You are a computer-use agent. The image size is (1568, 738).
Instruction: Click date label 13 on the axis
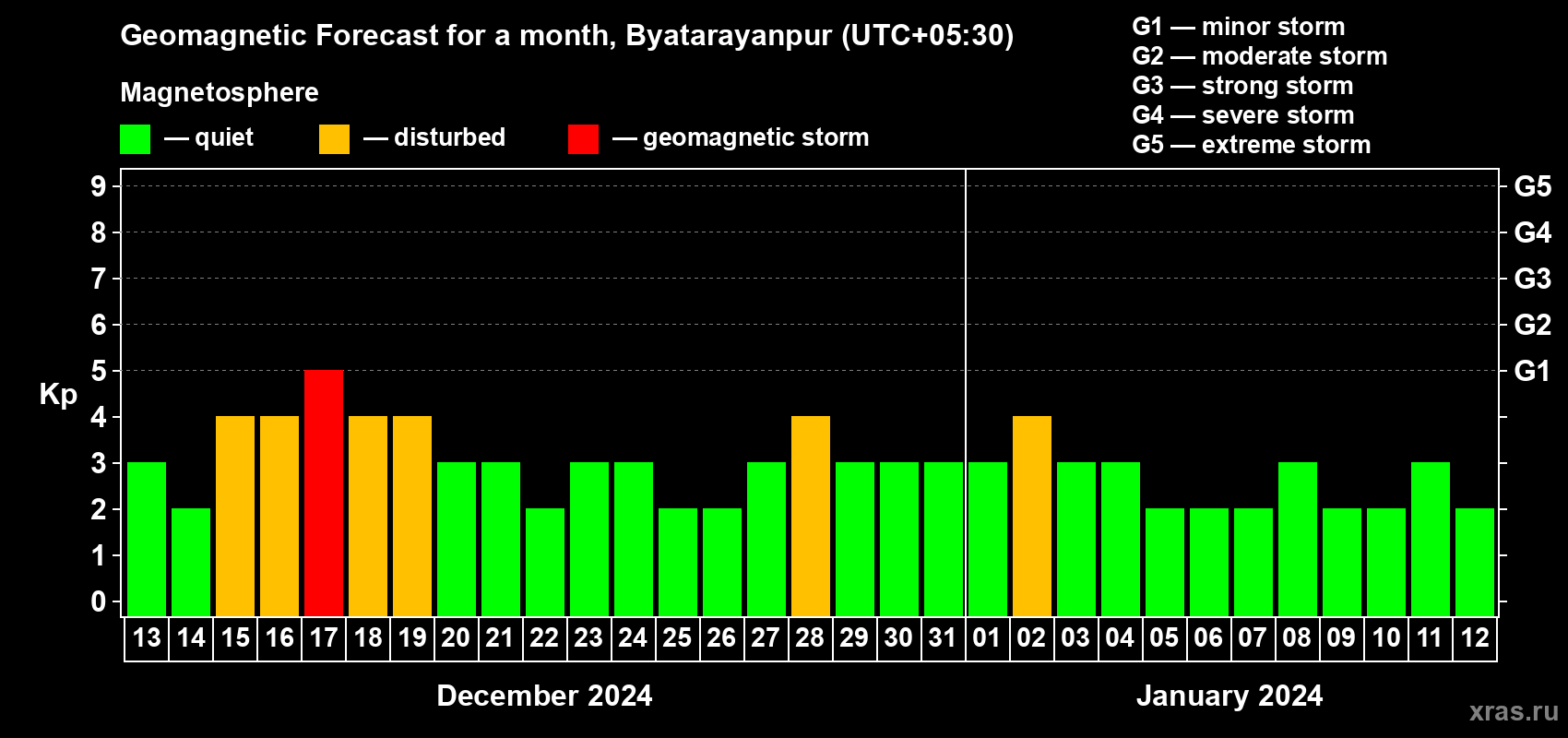[147, 637]
